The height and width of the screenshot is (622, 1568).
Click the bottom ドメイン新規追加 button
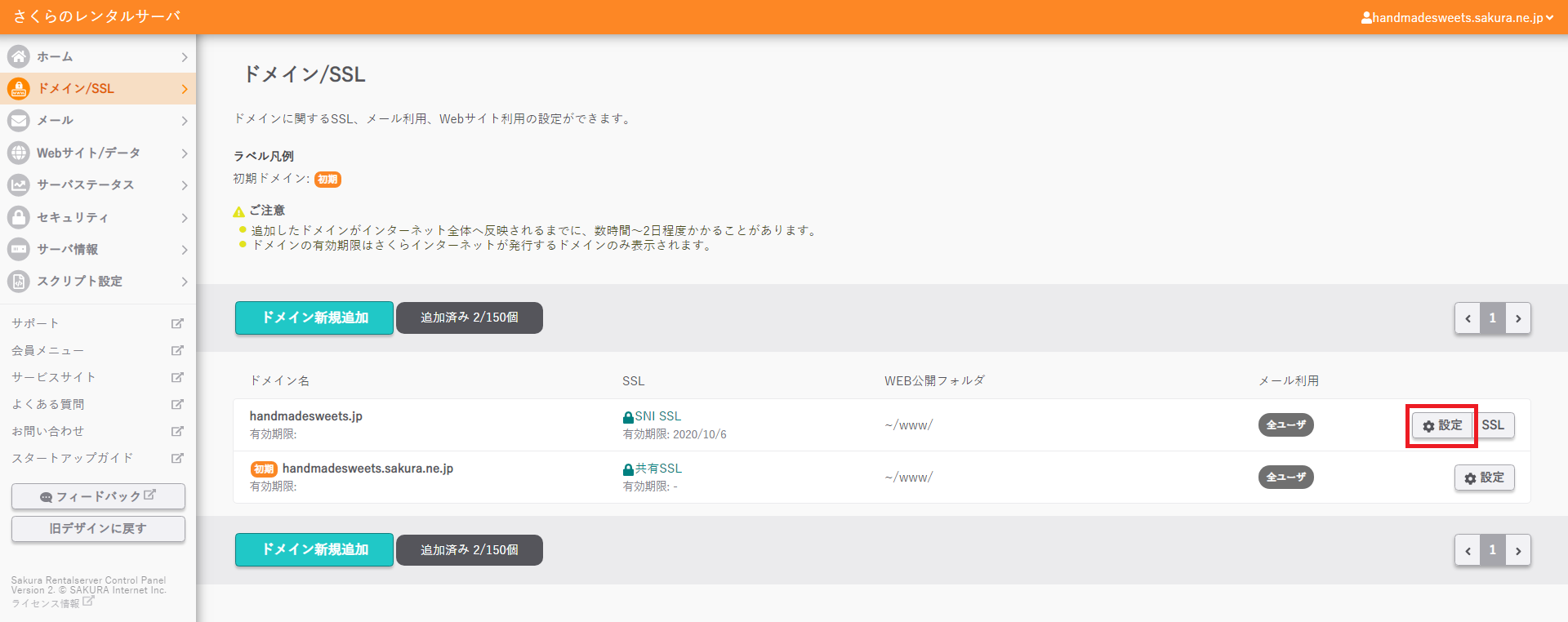pos(314,550)
